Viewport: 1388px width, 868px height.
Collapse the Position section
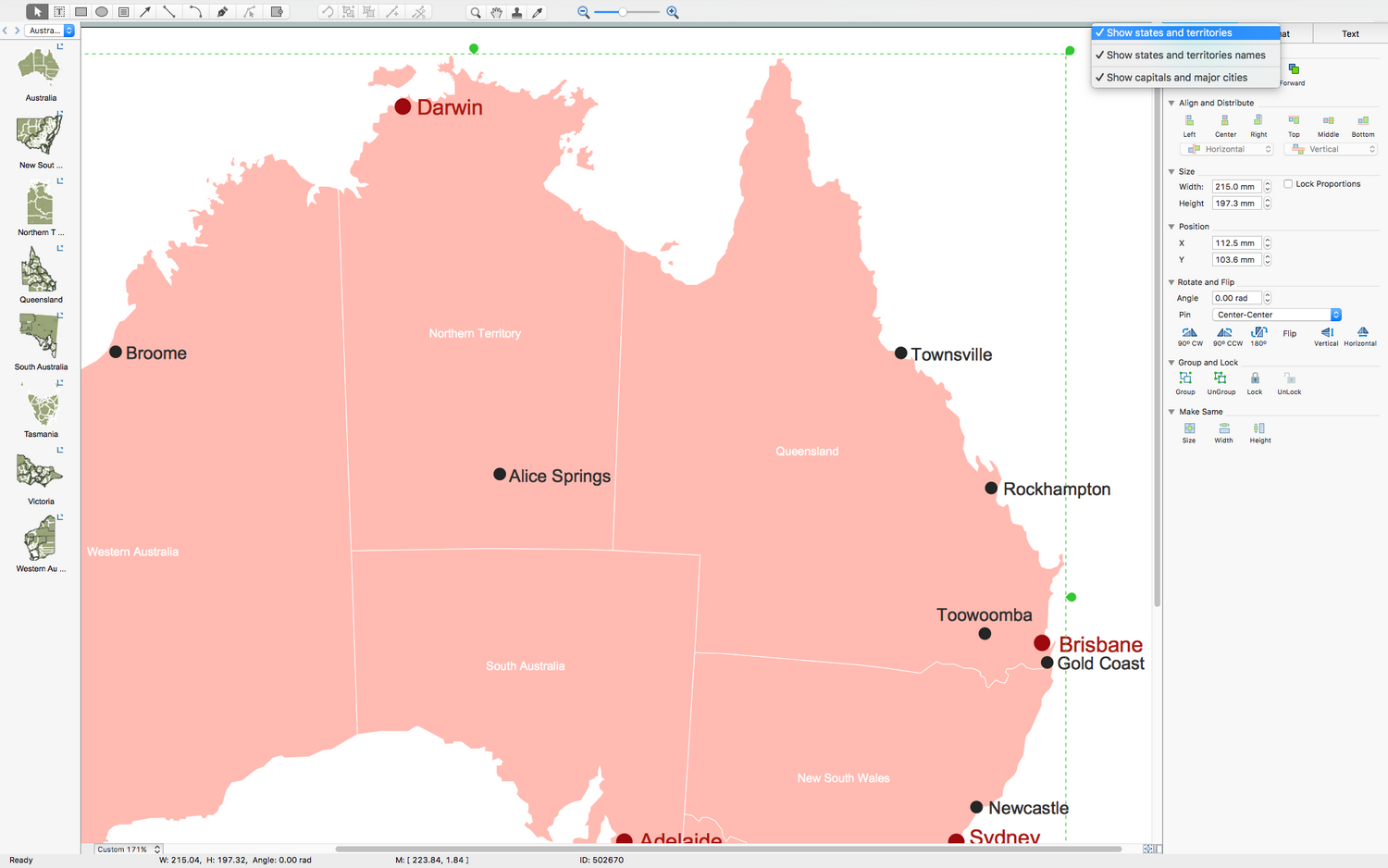1171,226
